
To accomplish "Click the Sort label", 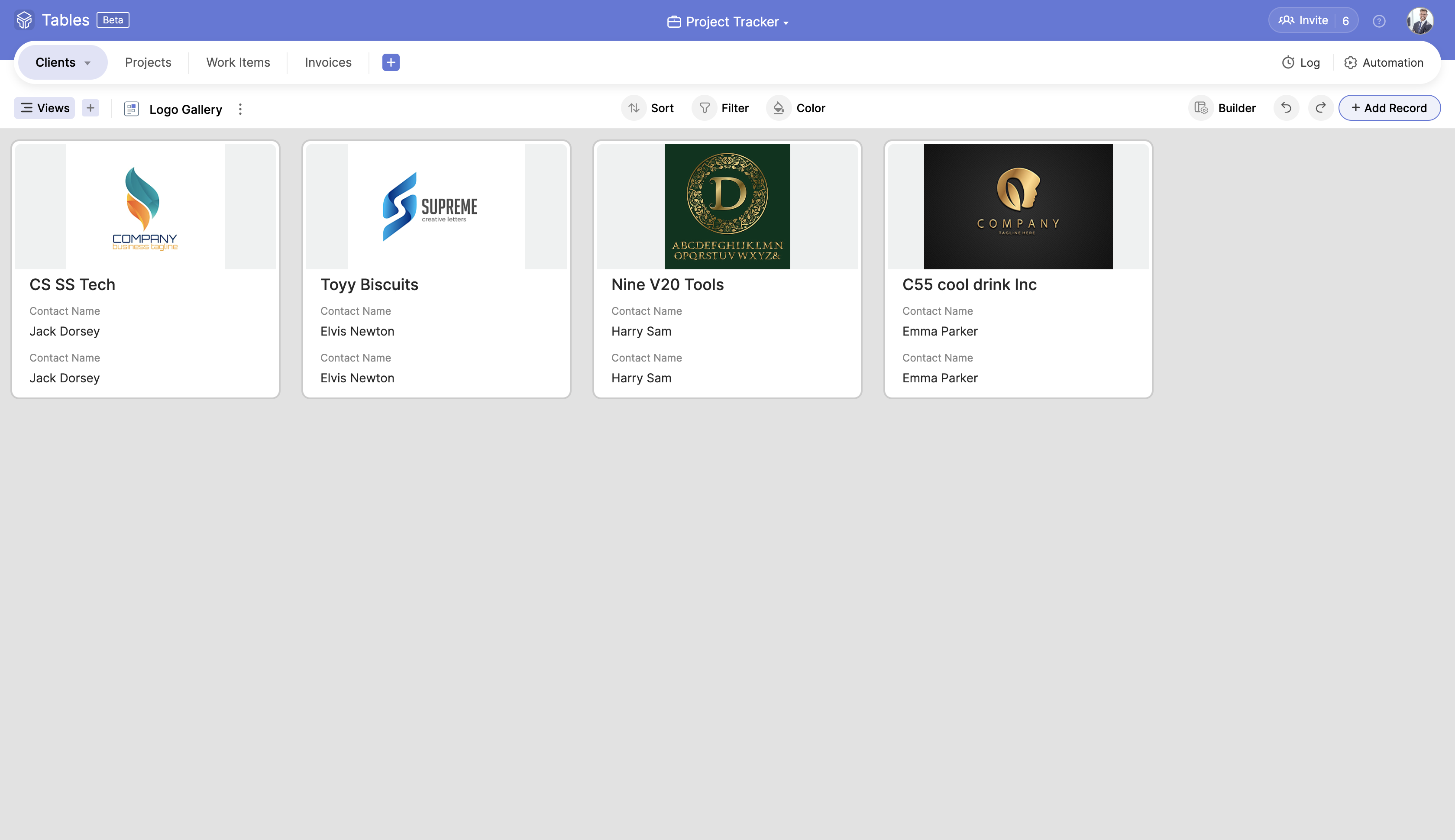I will click(662, 108).
